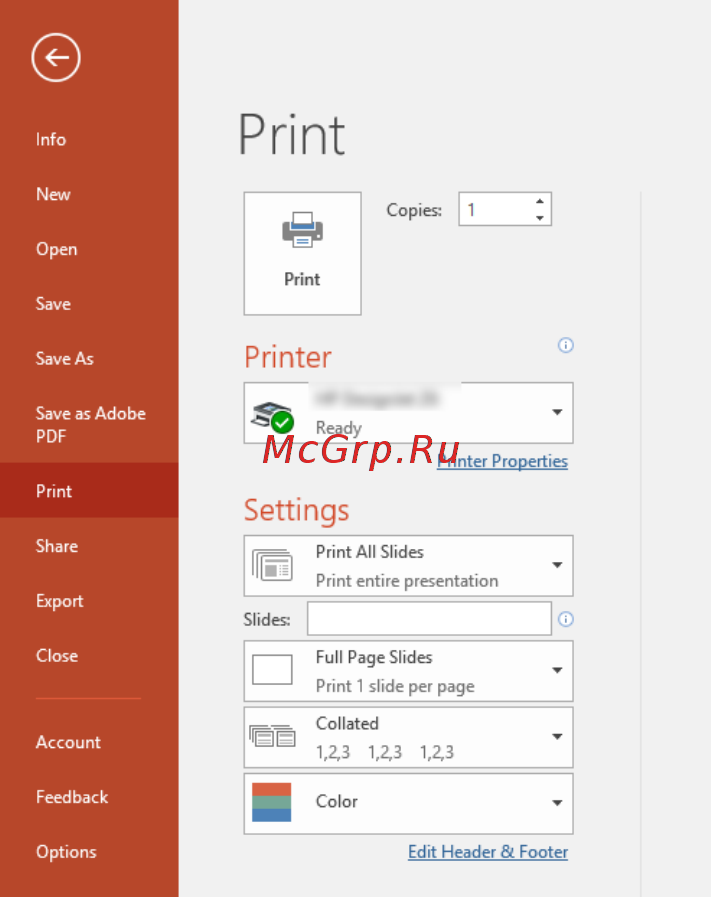Open the printer selection dropdown arrow

(x=557, y=412)
